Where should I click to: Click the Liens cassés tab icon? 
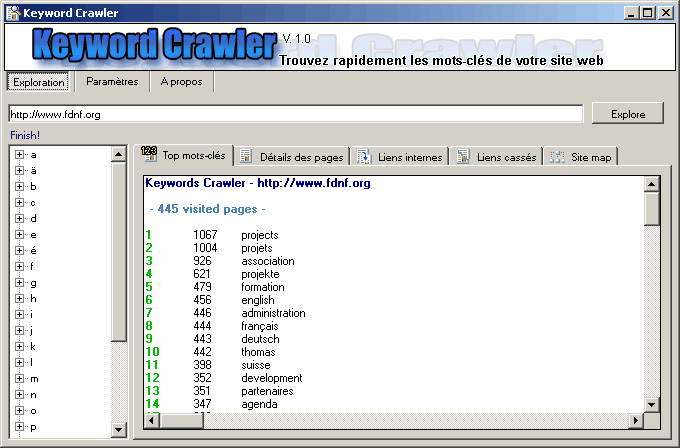[463, 156]
